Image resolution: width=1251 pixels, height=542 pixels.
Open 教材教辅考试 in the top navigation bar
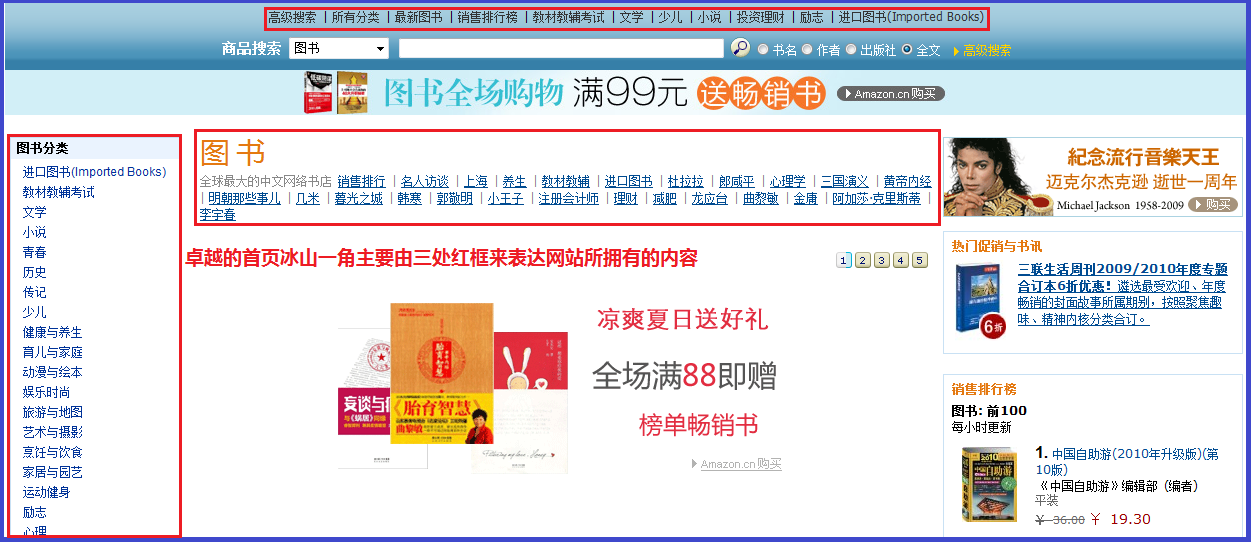[x=568, y=17]
